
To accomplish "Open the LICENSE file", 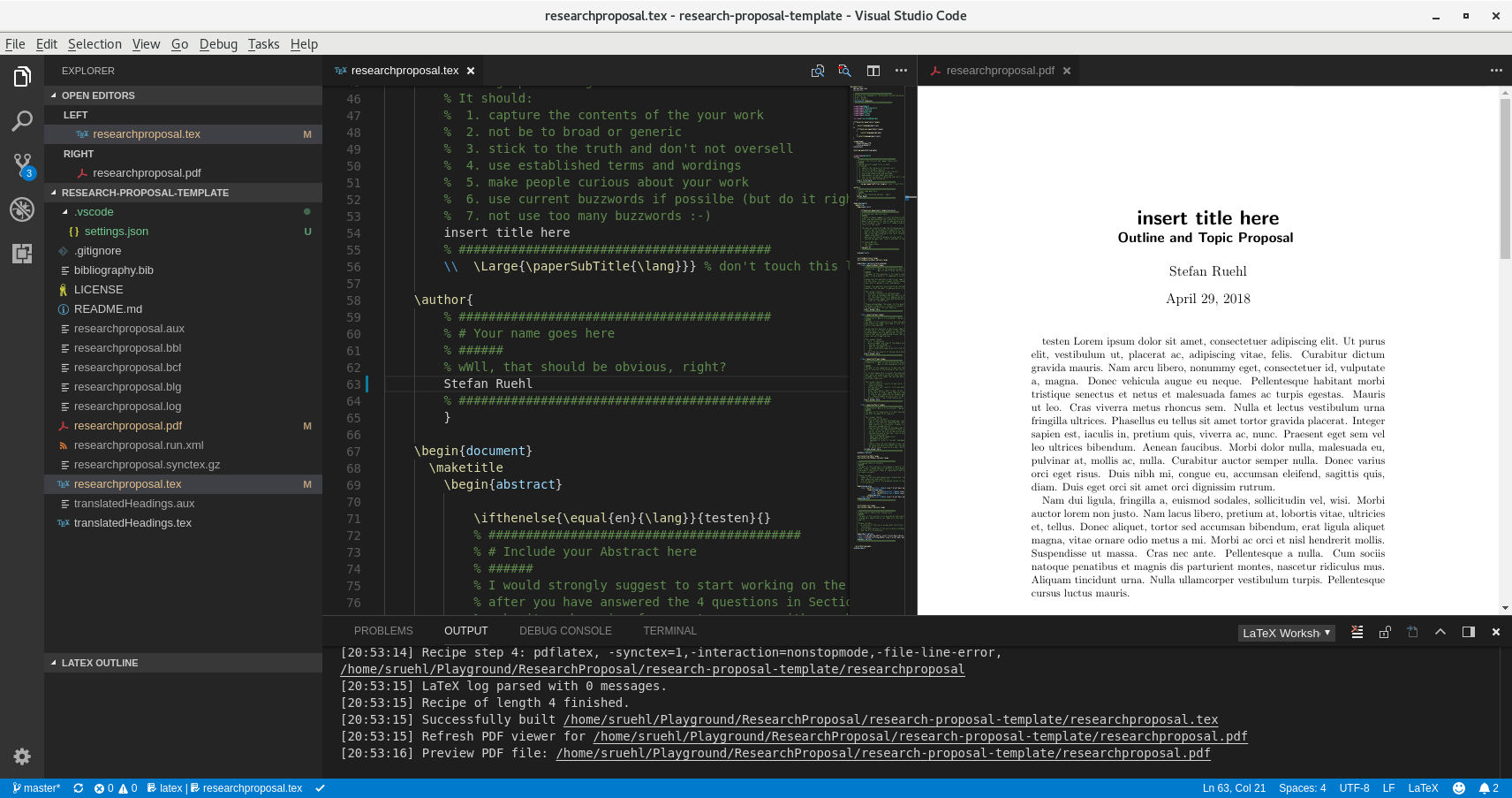I will [183, 290].
